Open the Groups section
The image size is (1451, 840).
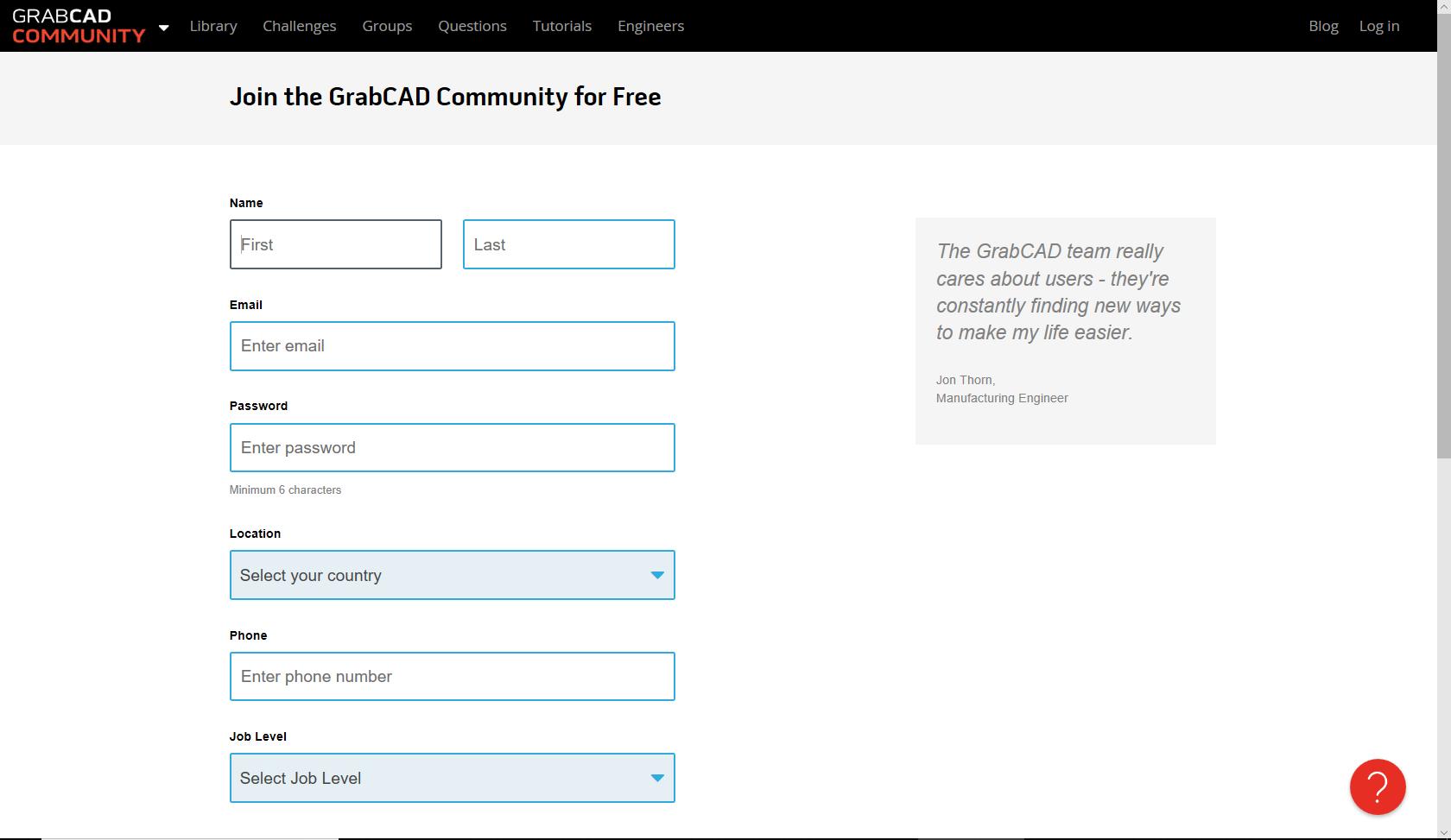387,26
